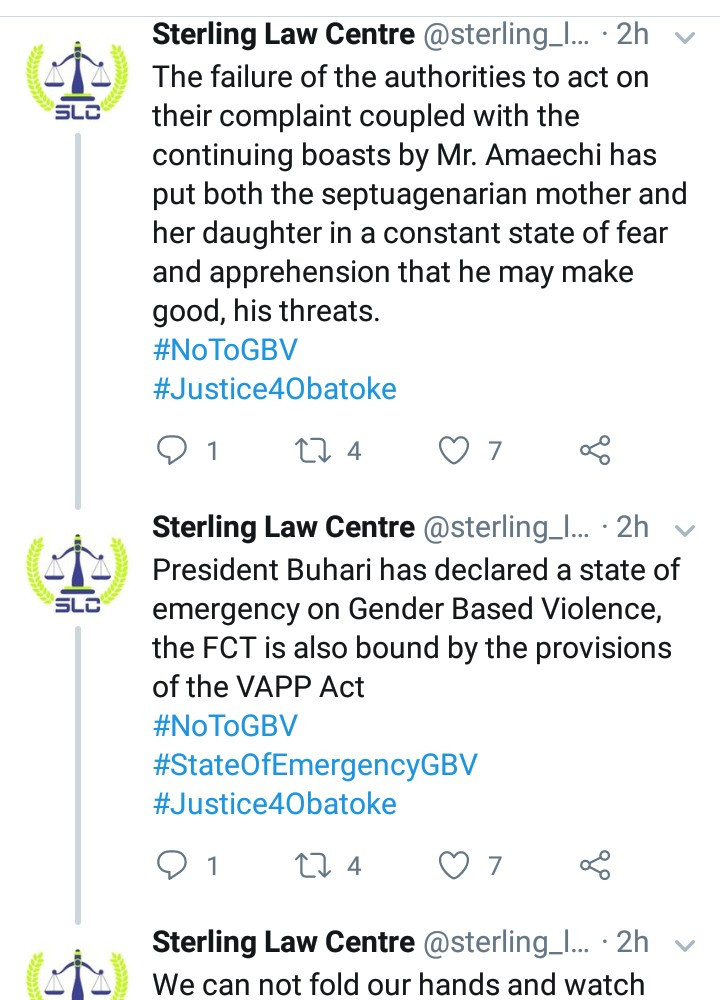Reply to the Mr. Amaechi threats tweet
720x1000 pixels.
pyautogui.click(x=172, y=450)
